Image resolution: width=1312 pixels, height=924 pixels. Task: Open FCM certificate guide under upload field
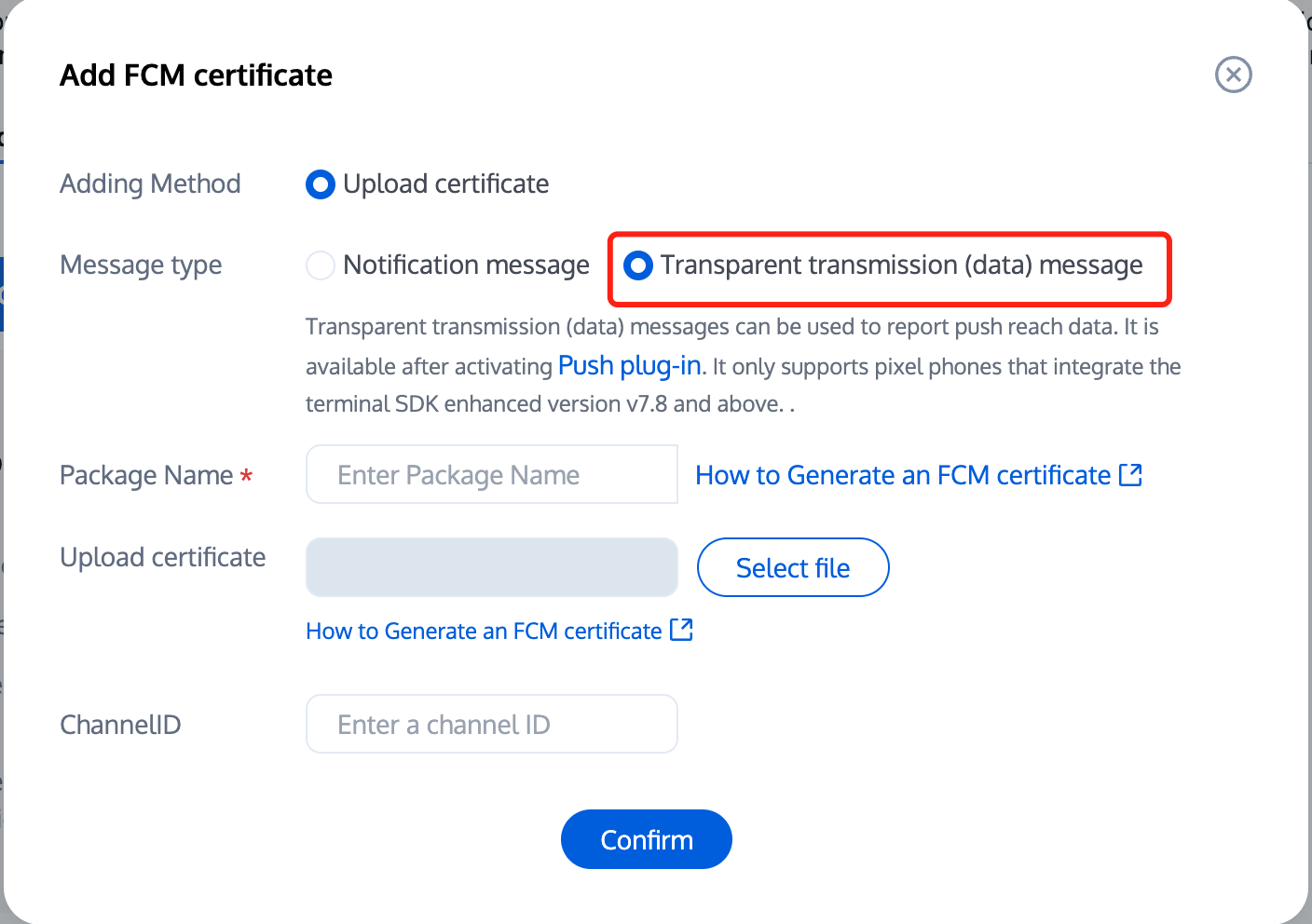pos(484,631)
